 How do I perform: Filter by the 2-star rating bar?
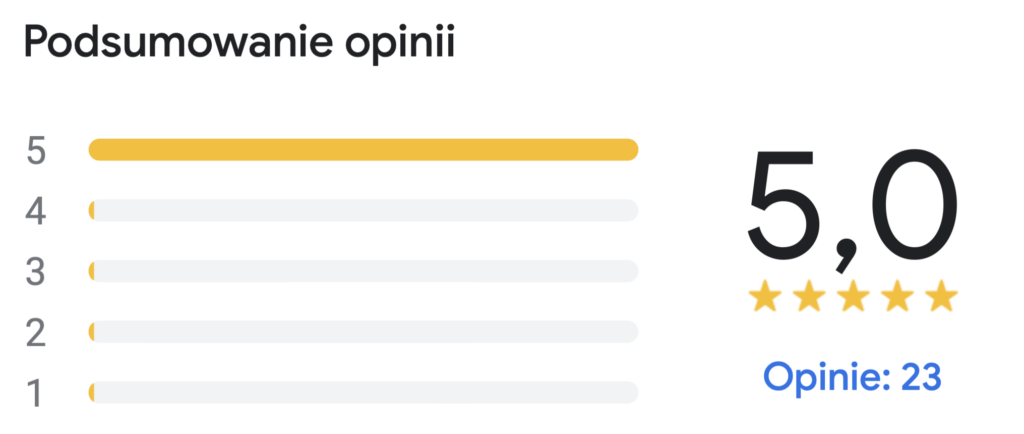click(x=363, y=331)
